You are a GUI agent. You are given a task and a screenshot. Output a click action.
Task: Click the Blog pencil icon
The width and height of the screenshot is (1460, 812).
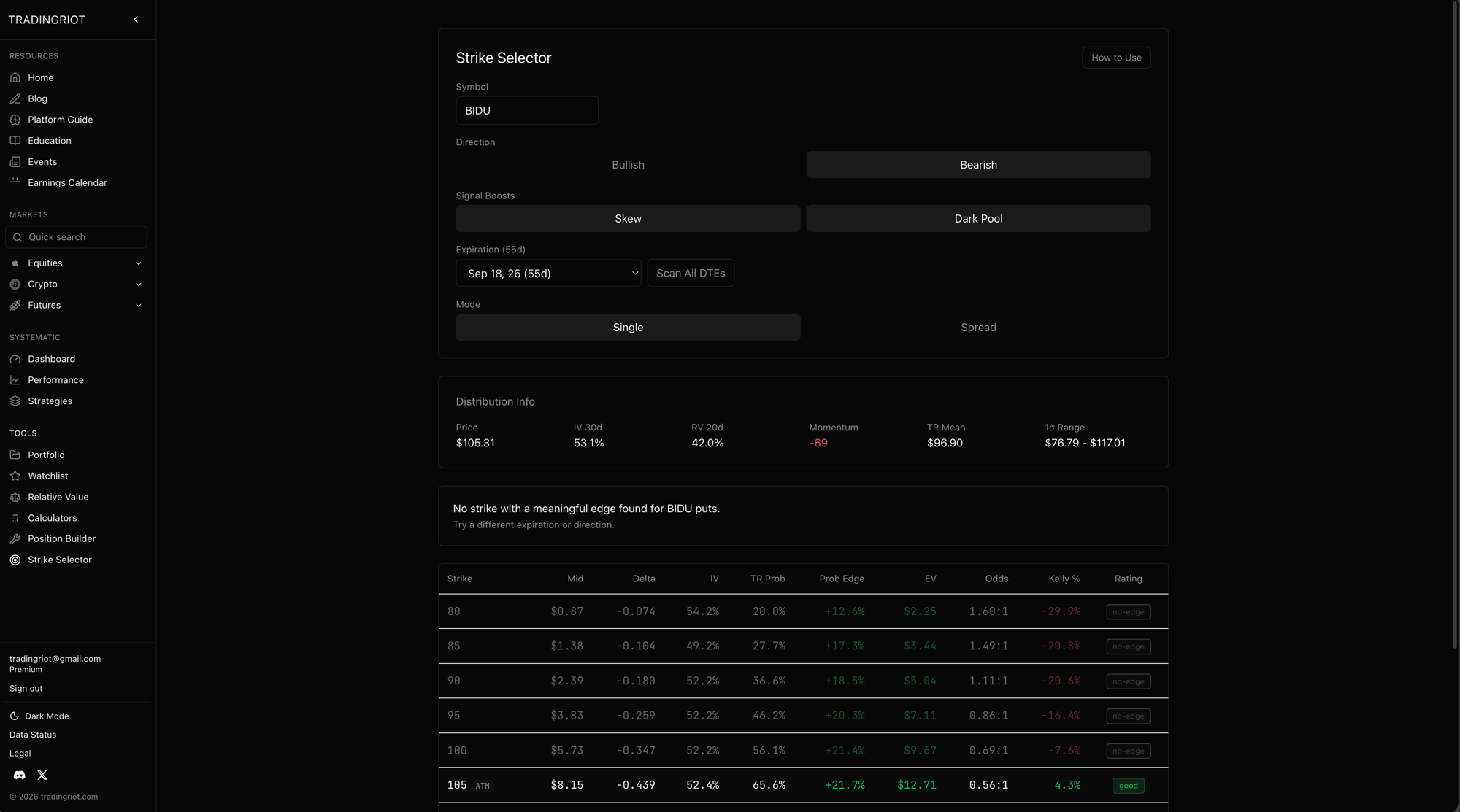point(15,98)
